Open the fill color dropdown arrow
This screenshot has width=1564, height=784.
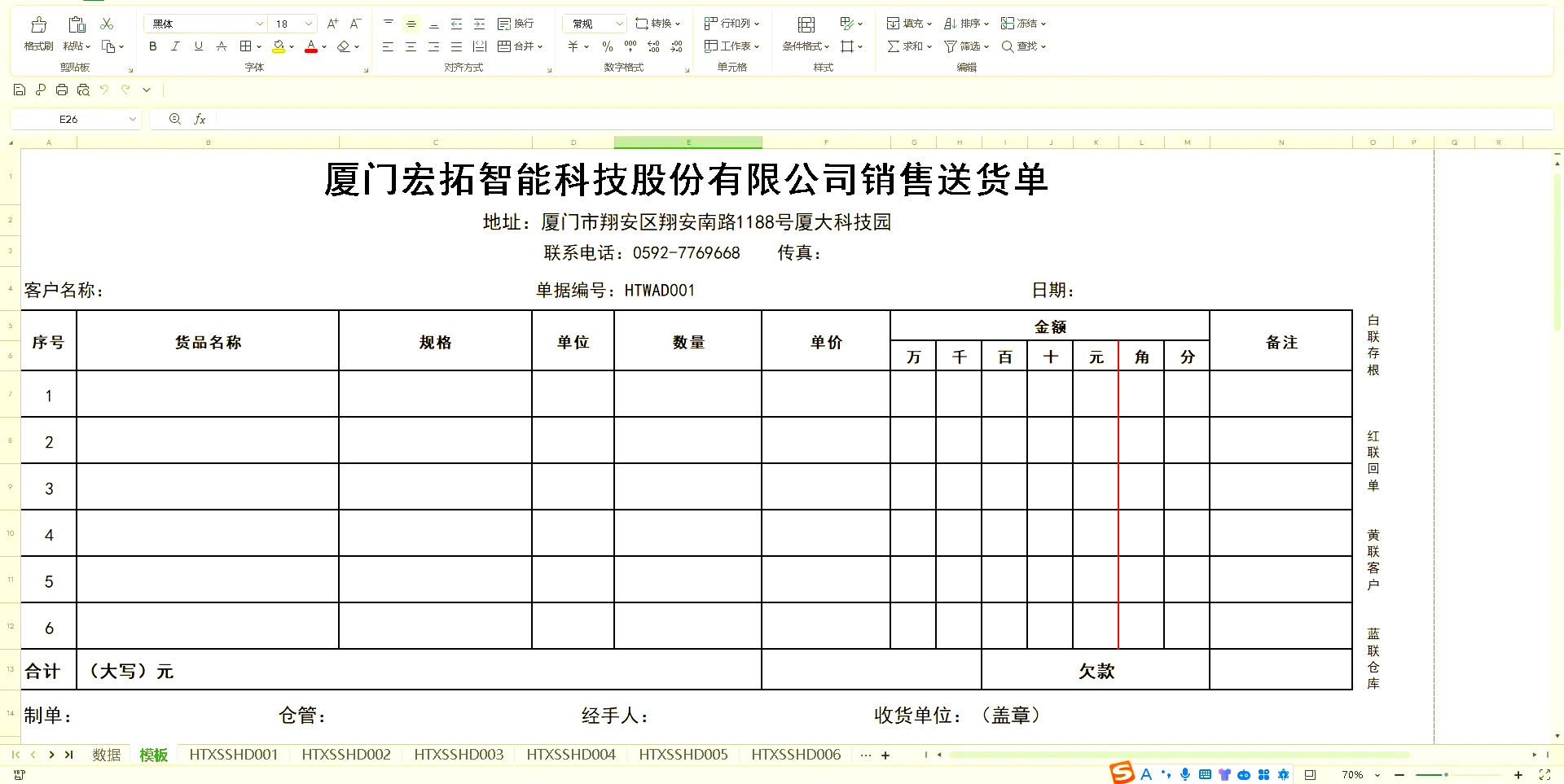pyautogui.click(x=292, y=47)
